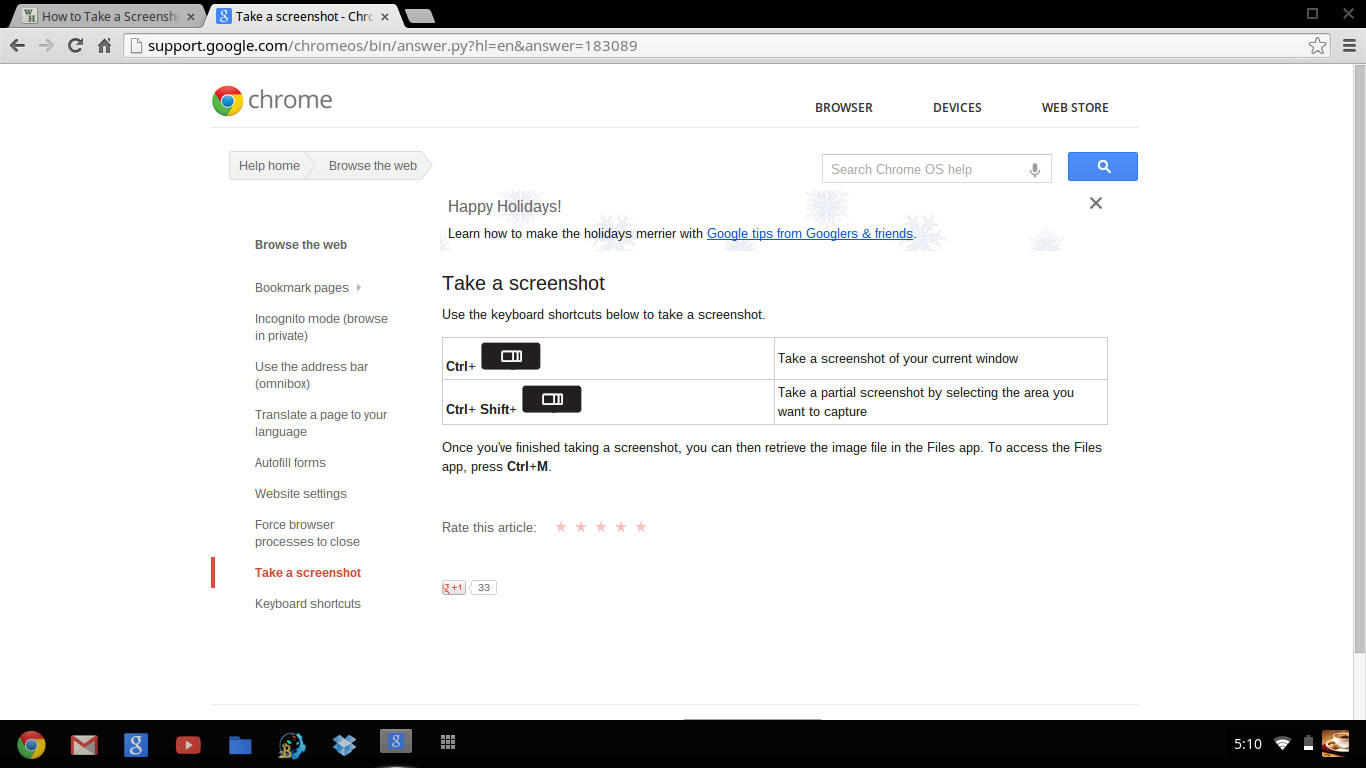The height and width of the screenshot is (768, 1366).
Task: Reload the page with the refresh icon
Action: [x=75, y=45]
